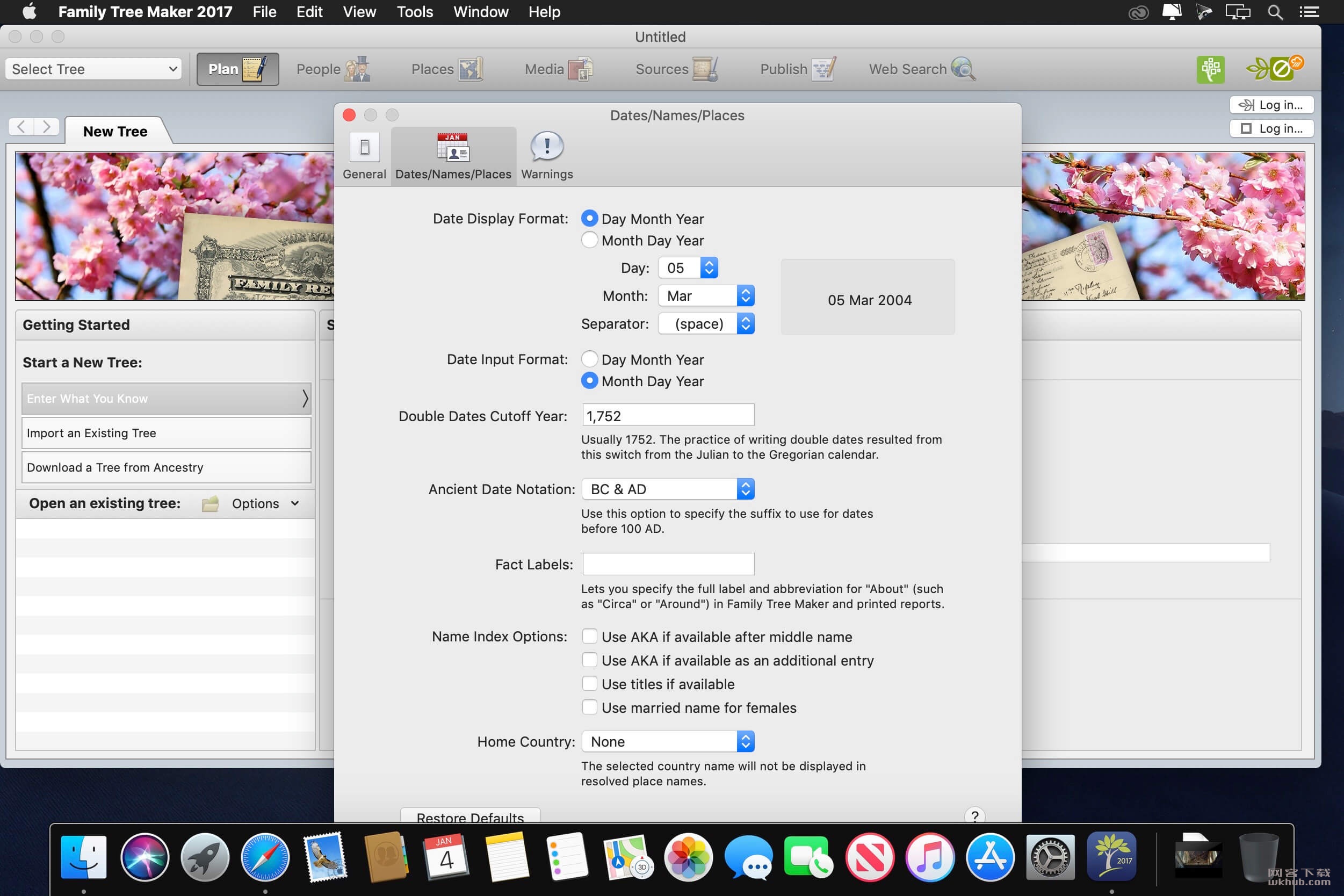Viewport: 1344px width, 896px height.
Task: Select the Dates/Names/Places preferences icon
Action: click(453, 156)
